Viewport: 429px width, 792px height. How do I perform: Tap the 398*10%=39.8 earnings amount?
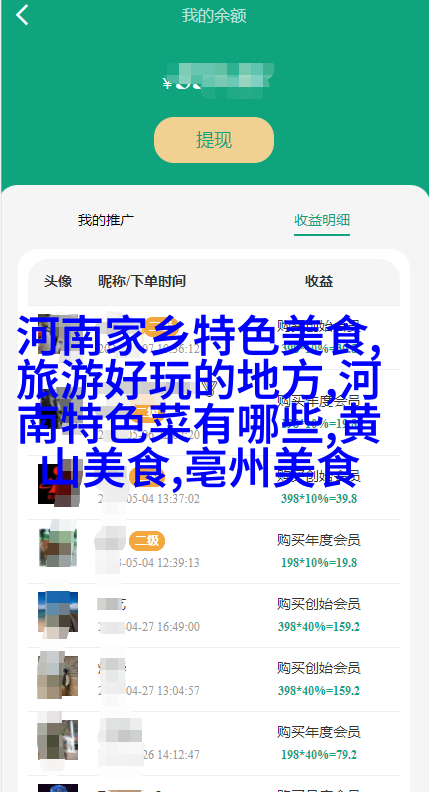(319, 499)
